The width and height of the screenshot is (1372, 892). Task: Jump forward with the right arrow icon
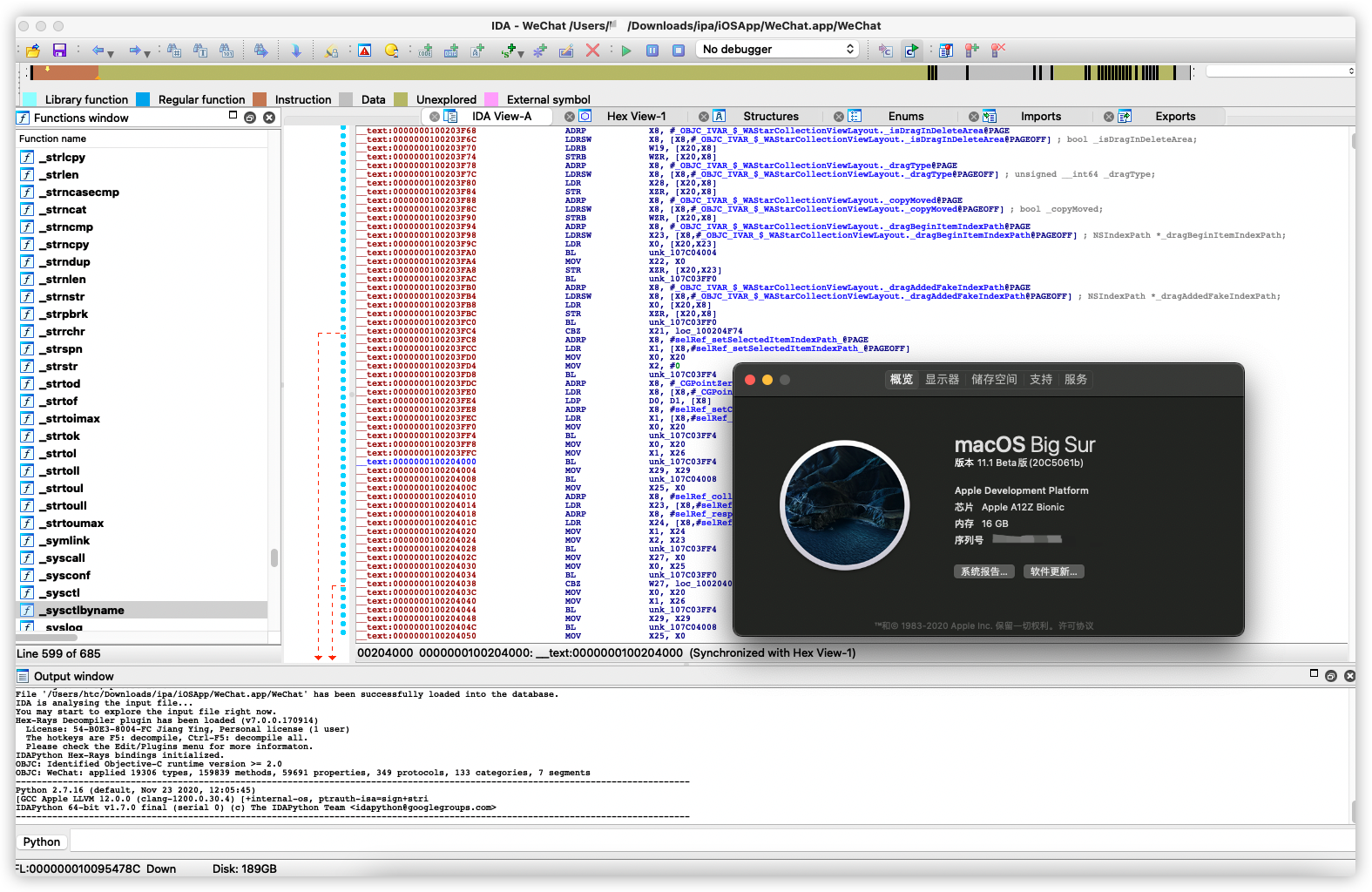134,51
